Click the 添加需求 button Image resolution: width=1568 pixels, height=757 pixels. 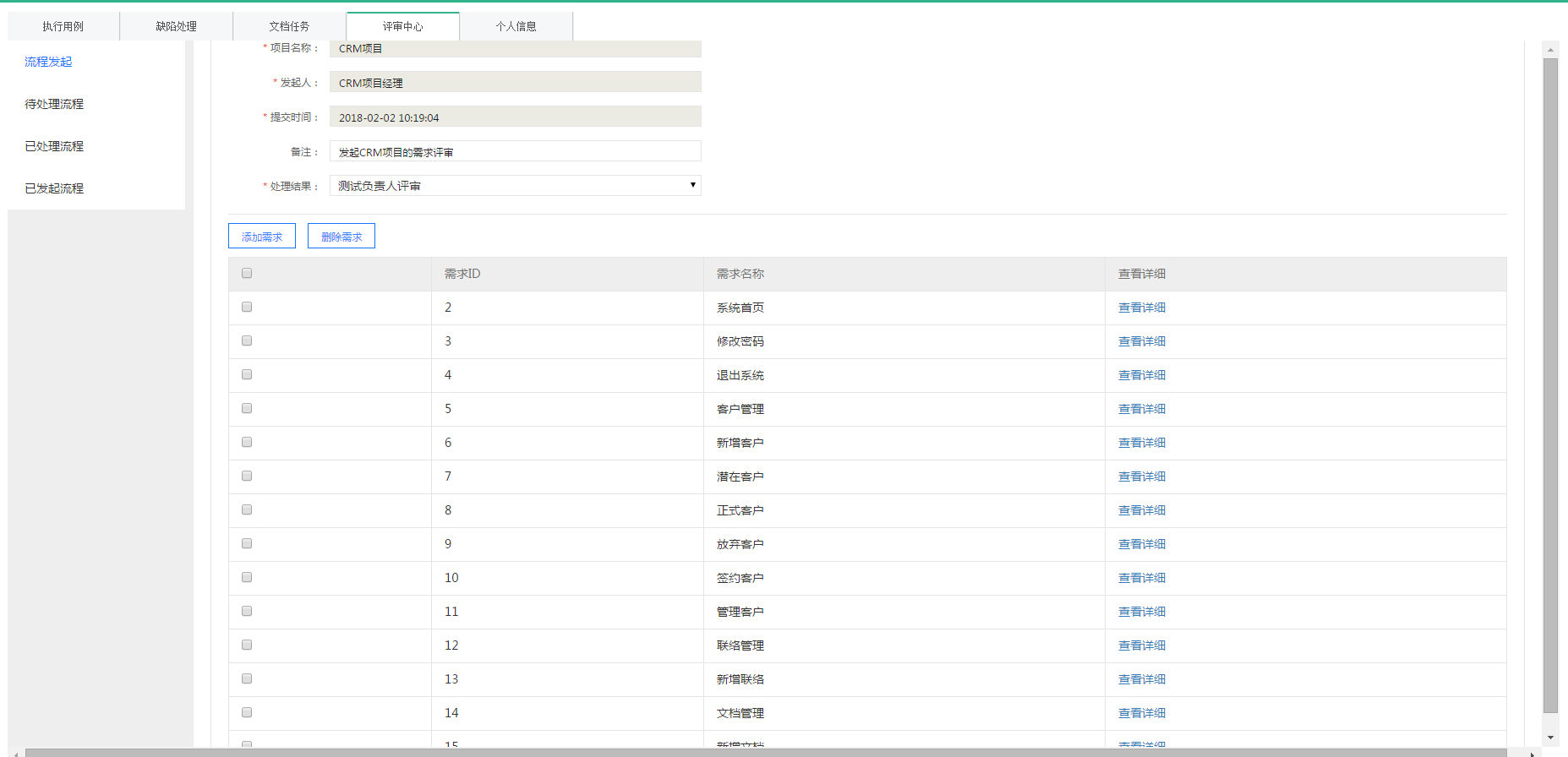point(262,237)
